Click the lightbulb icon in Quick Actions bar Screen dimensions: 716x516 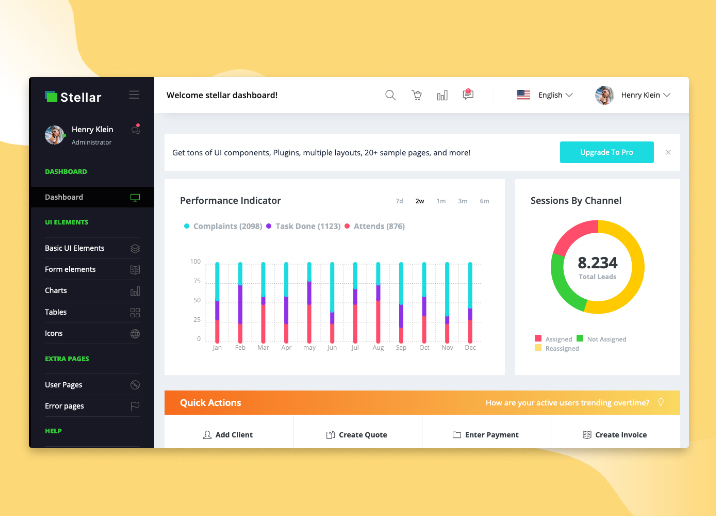pyautogui.click(x=660, y=402)
